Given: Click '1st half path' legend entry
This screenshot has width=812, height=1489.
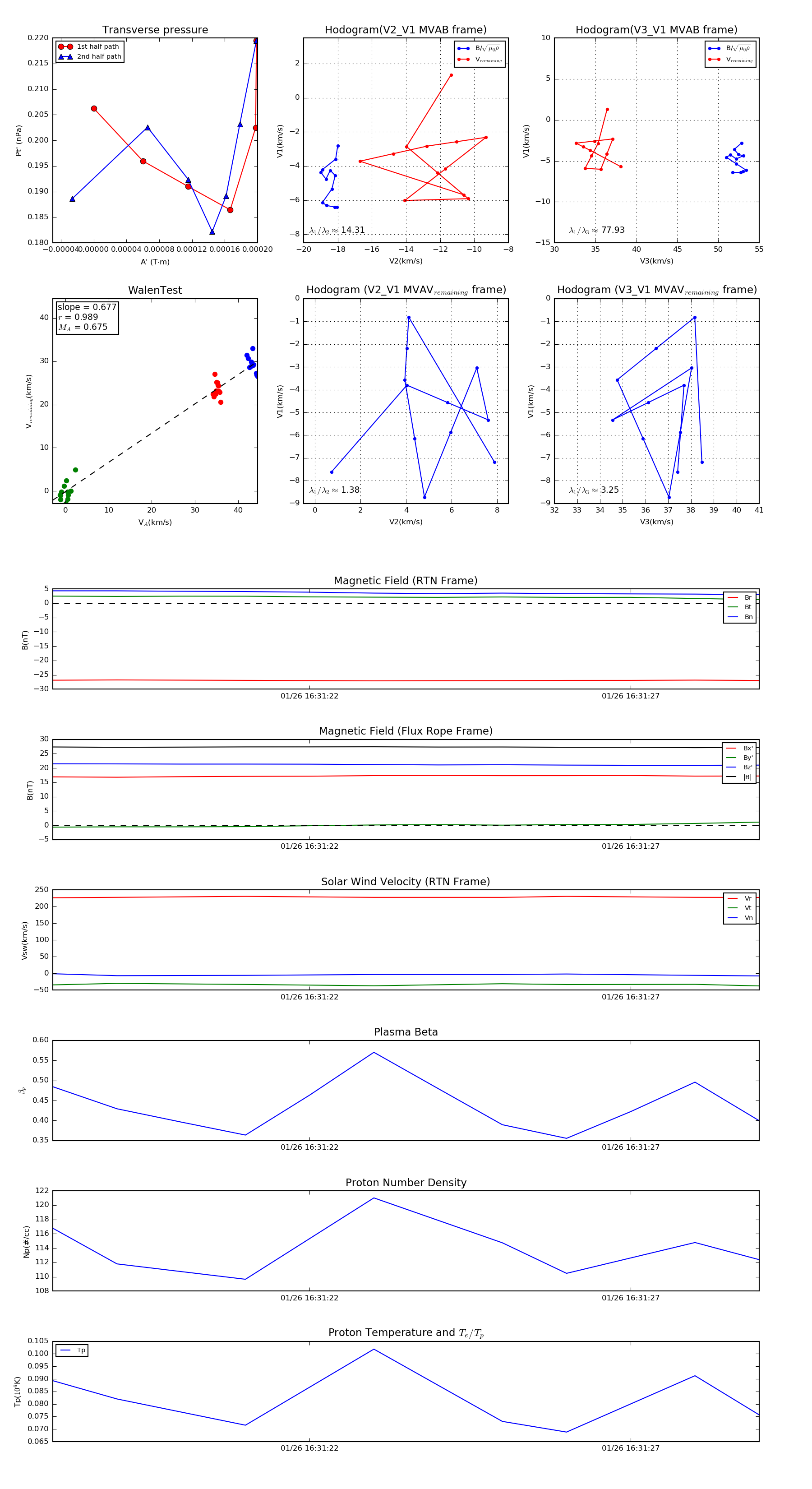Looking at the screenshot, I should (89, 47).
